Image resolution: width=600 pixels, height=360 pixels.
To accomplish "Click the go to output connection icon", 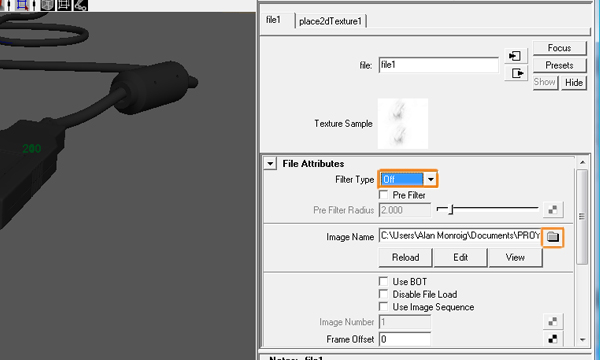I will pyautogui.click(x=515, y=73).
